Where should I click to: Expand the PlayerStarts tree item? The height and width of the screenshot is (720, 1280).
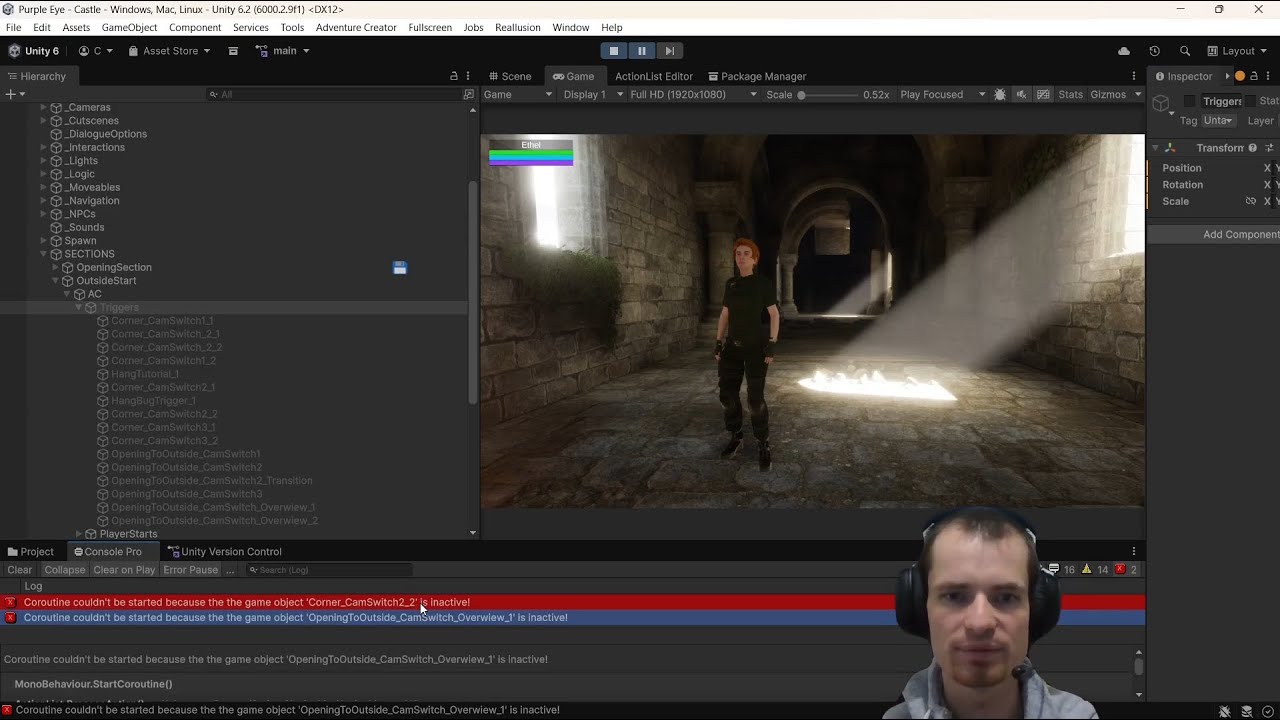pos(79,534)
